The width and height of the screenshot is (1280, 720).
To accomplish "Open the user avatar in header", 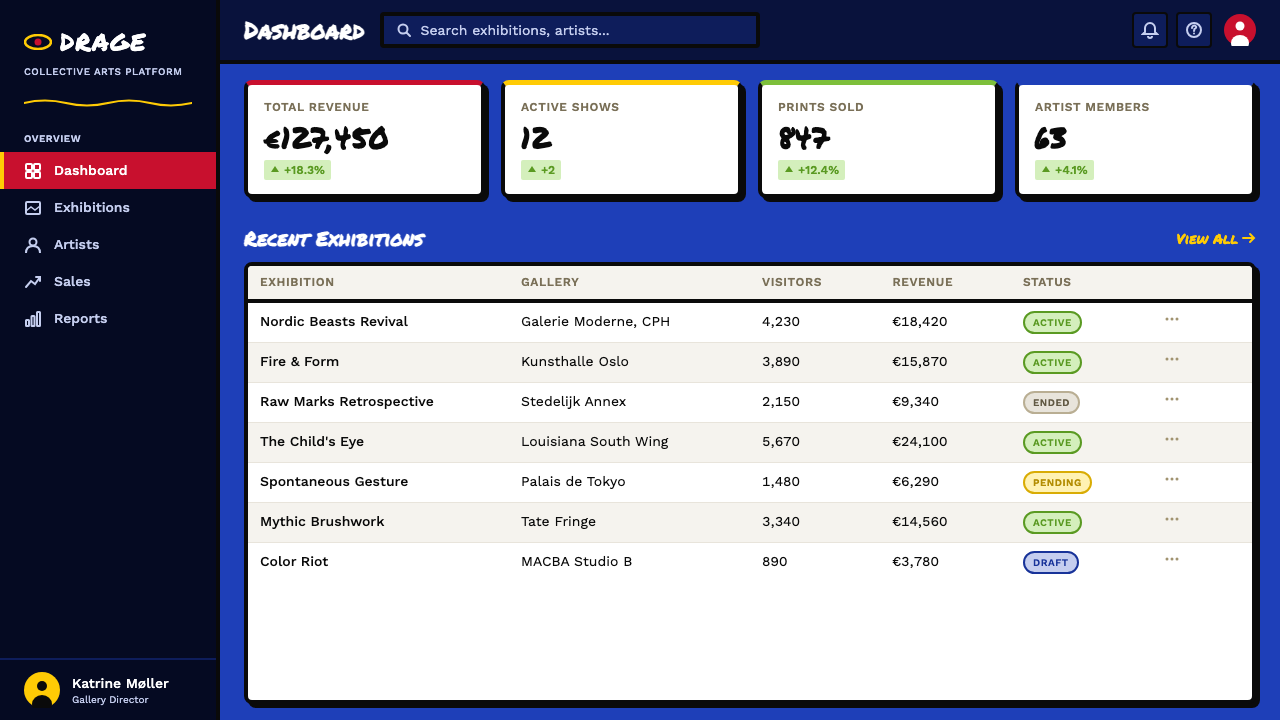I will coord(1240,30).
